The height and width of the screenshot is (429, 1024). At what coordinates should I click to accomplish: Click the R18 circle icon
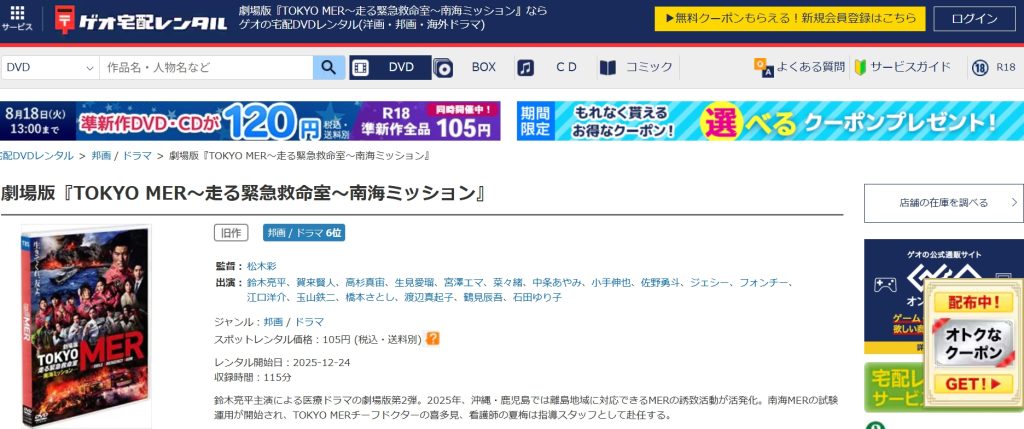point(980,67)
